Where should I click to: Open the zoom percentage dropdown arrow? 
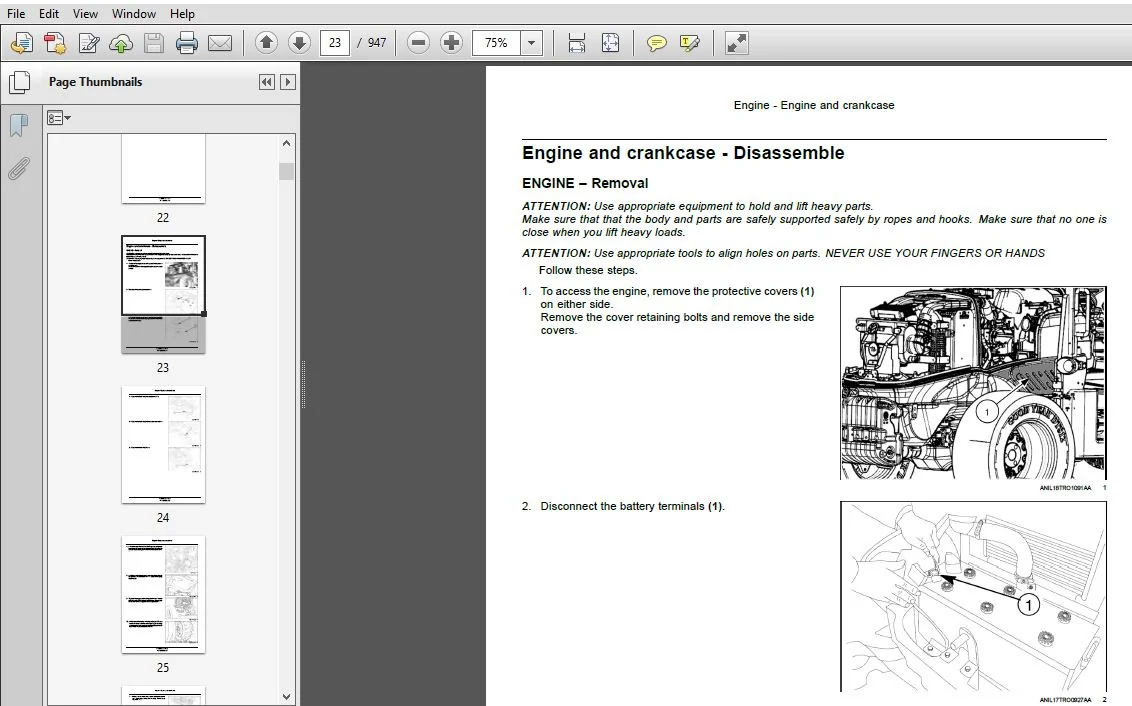531,43
